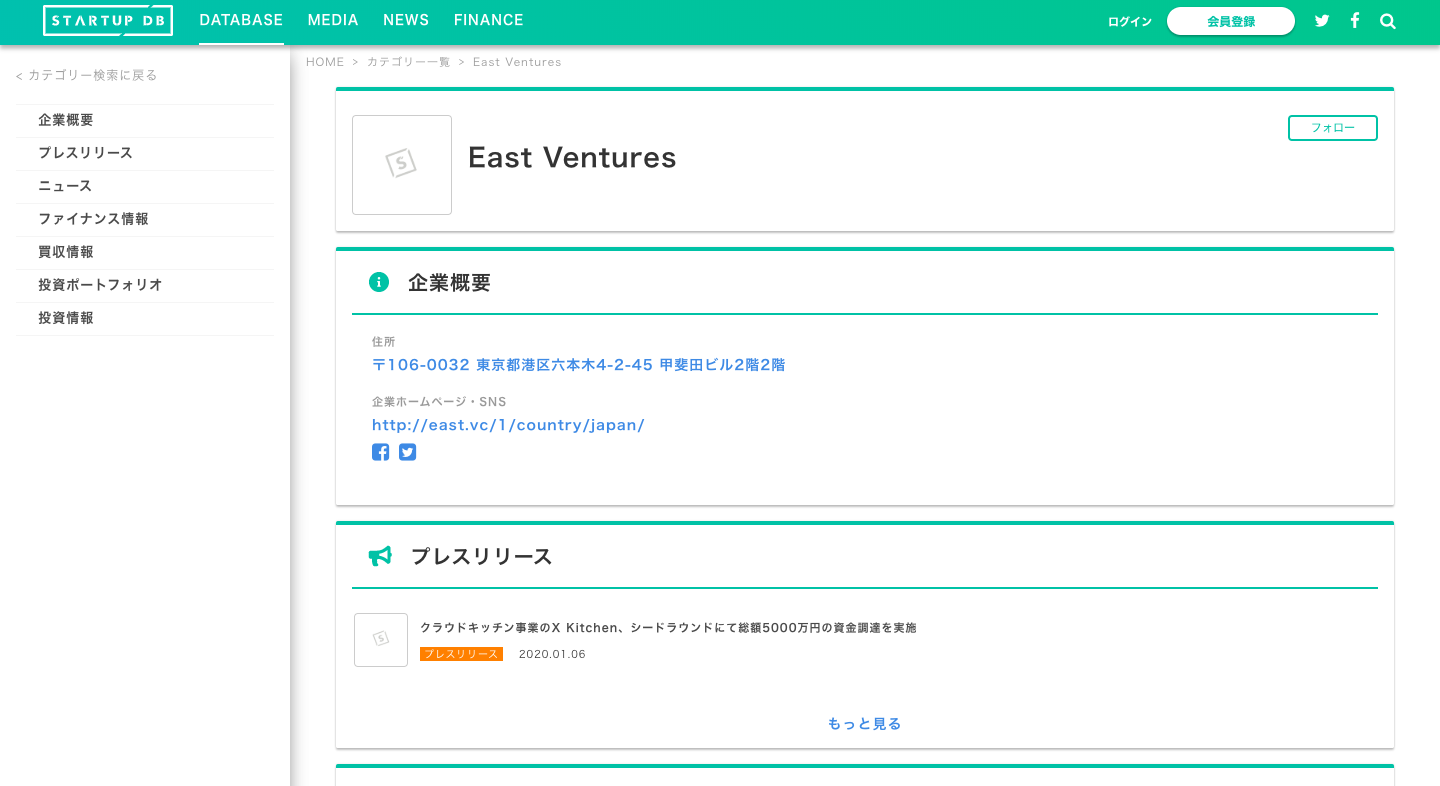Image resolution: width=1440 pixels, height=786 pixels.
Task: Click もっと見る to view more press releases
Action: tap(863, 723)
